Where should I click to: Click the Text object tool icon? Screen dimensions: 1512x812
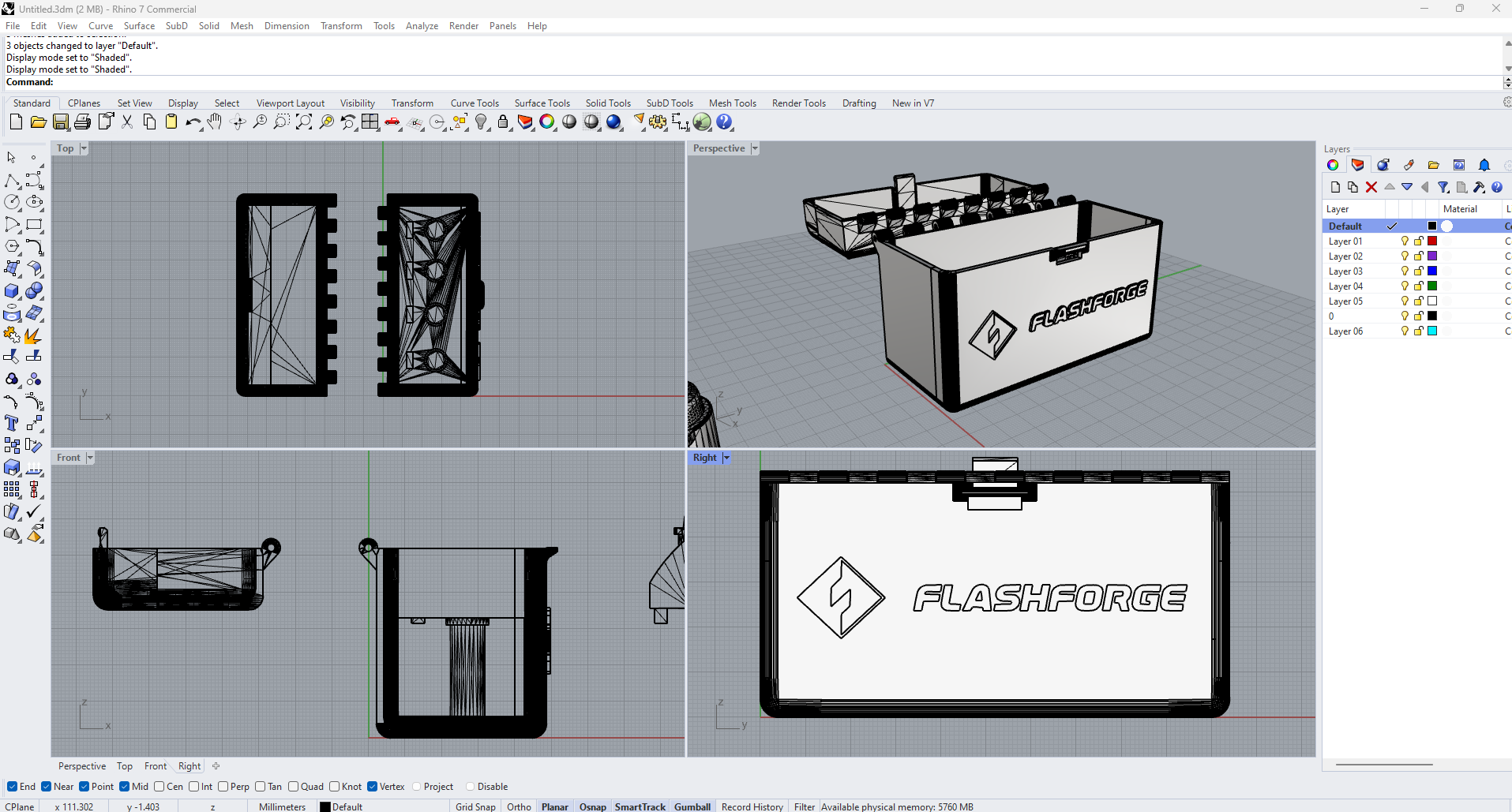[x=11, y=424]
